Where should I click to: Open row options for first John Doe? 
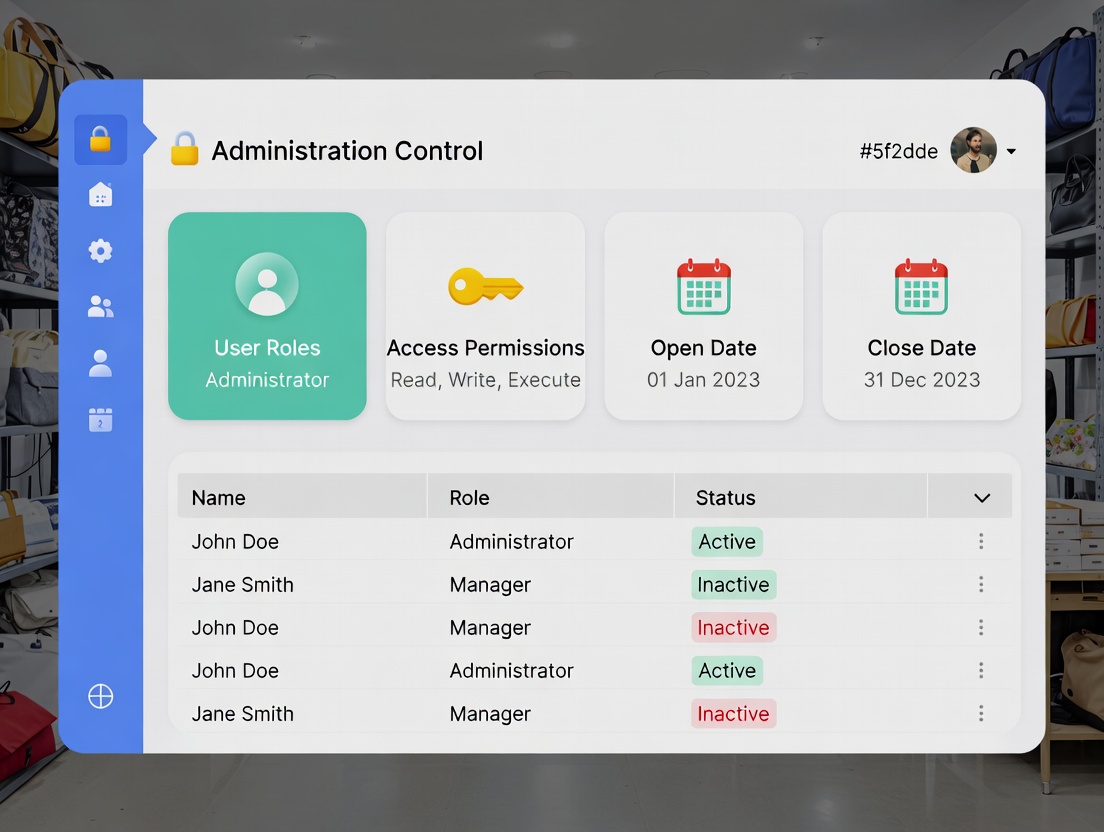981,541
